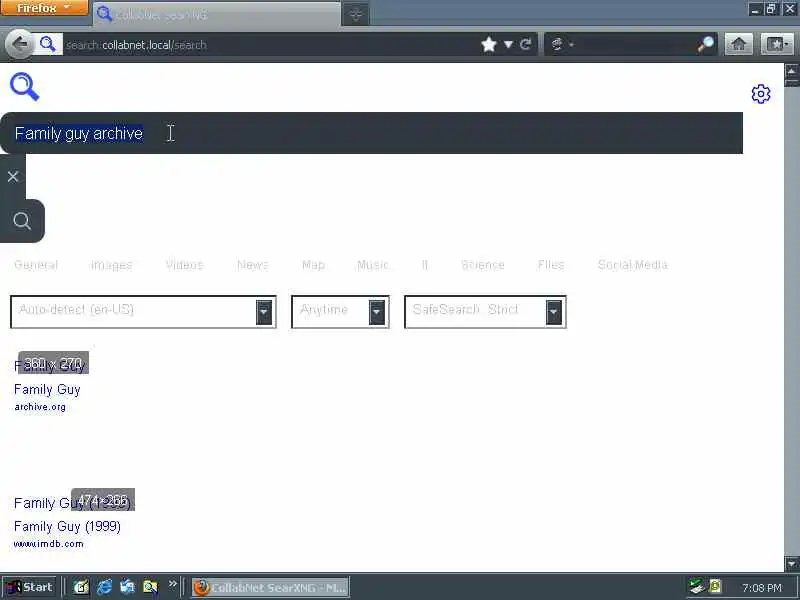Click the site identity magnifier icon
Screen dimensions: 800x600
(x=47, y=44)
